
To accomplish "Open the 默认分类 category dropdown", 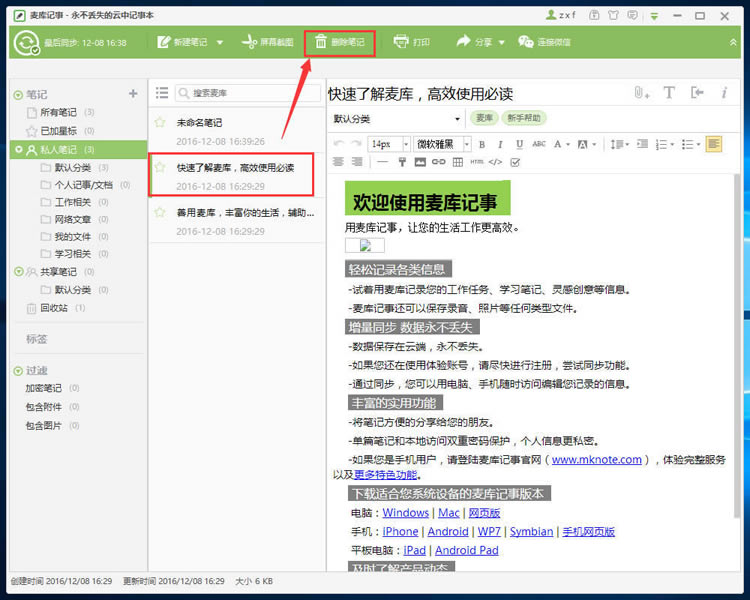I will [x=396, y=119].
